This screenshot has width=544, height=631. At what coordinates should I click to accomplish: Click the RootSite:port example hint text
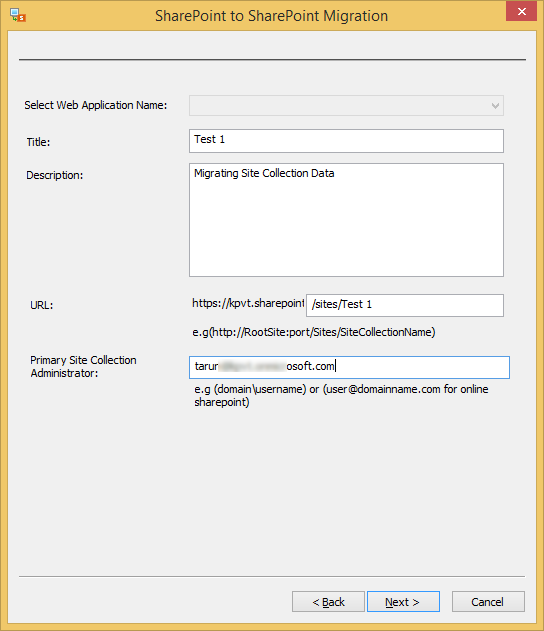[x=314, y=332]
